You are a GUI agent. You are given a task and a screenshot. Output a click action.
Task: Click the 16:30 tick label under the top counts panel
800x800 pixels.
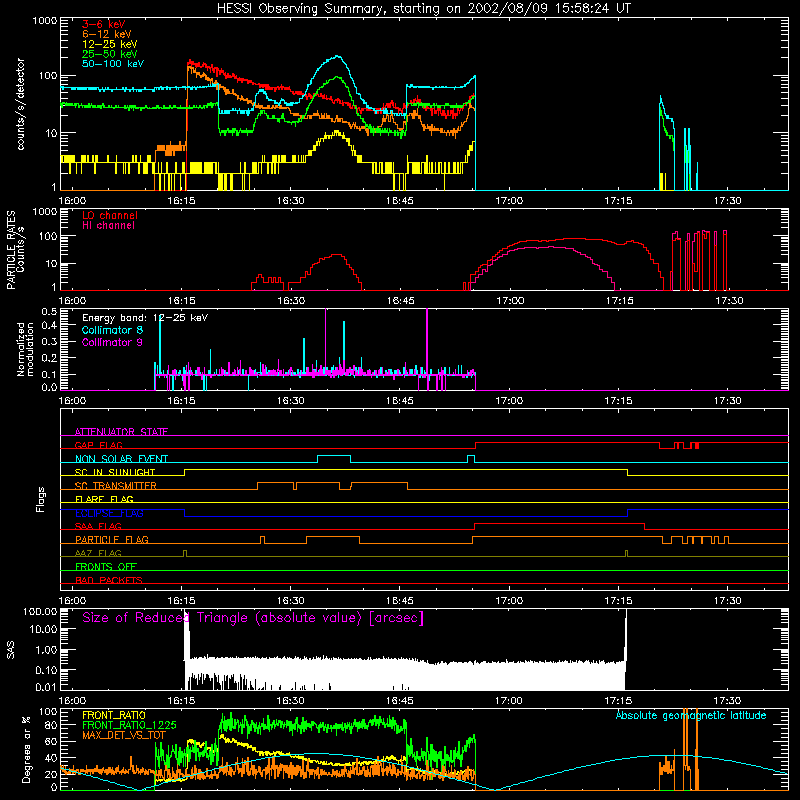click(291, 201)
